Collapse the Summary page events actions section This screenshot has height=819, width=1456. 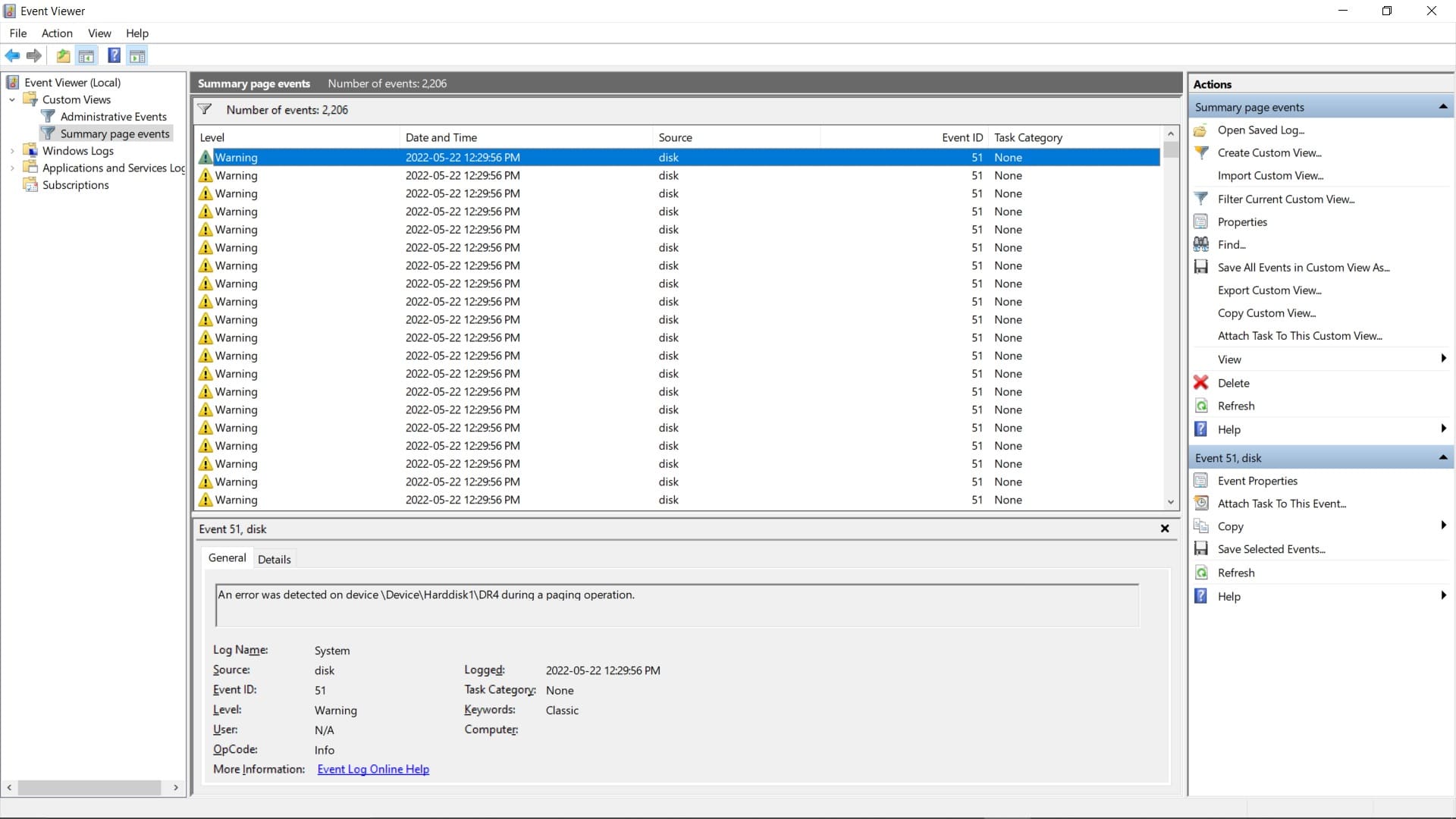[1443, 106]
